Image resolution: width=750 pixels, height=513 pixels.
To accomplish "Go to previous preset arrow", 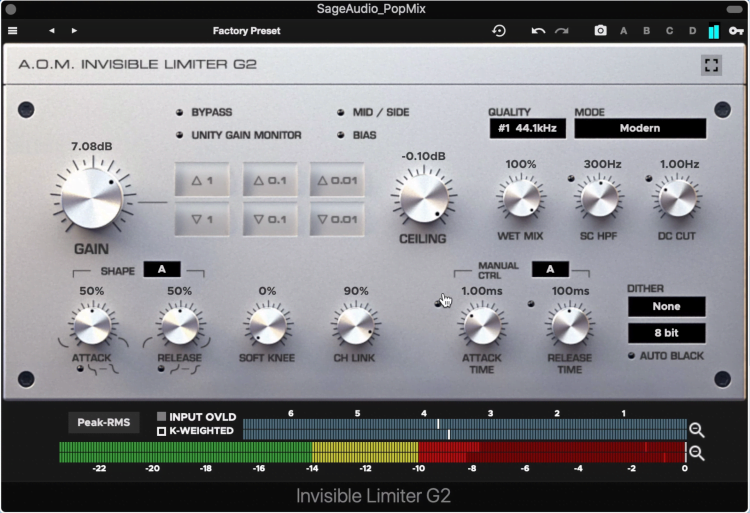I will [x=52, y=31].
